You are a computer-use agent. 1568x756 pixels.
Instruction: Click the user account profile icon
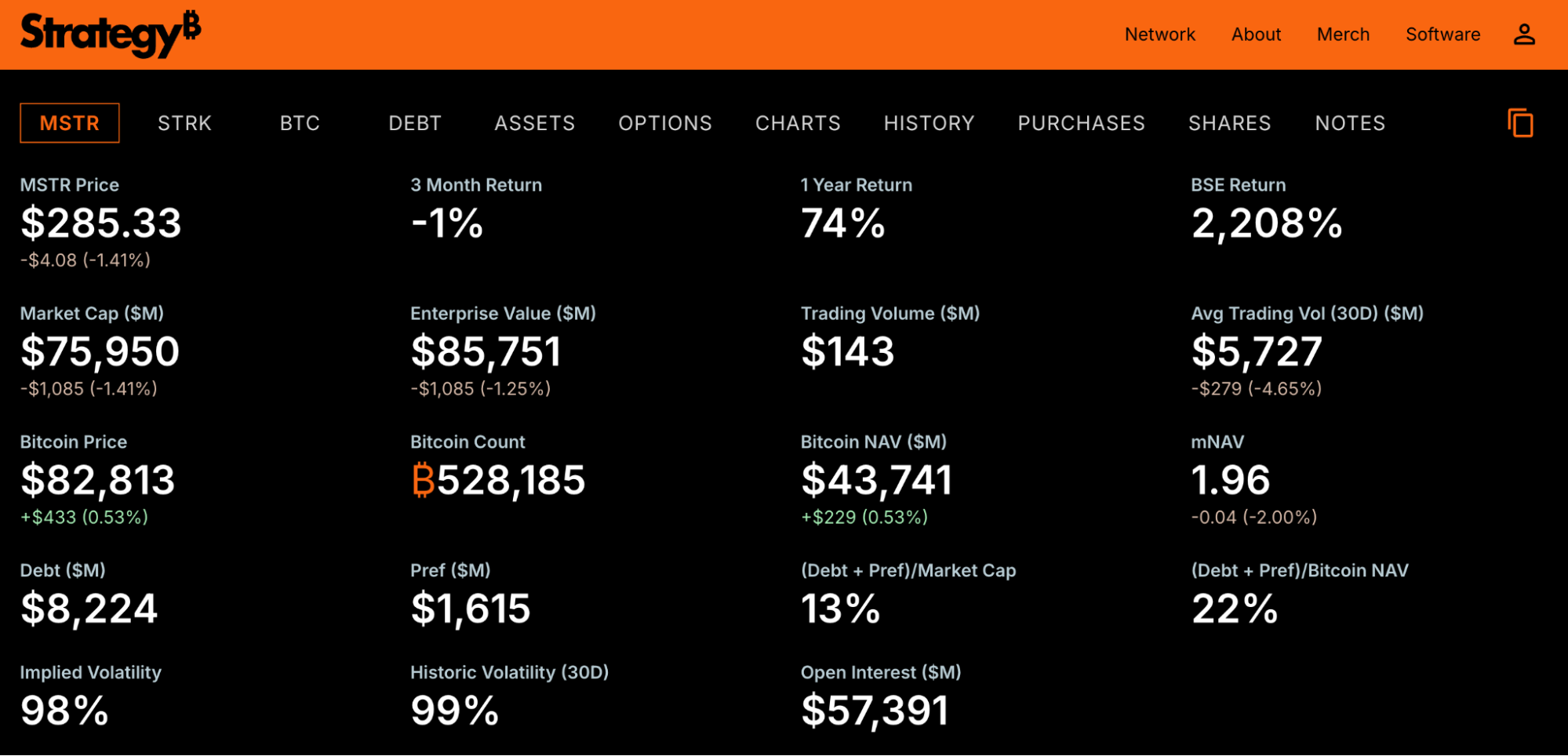1523,35
